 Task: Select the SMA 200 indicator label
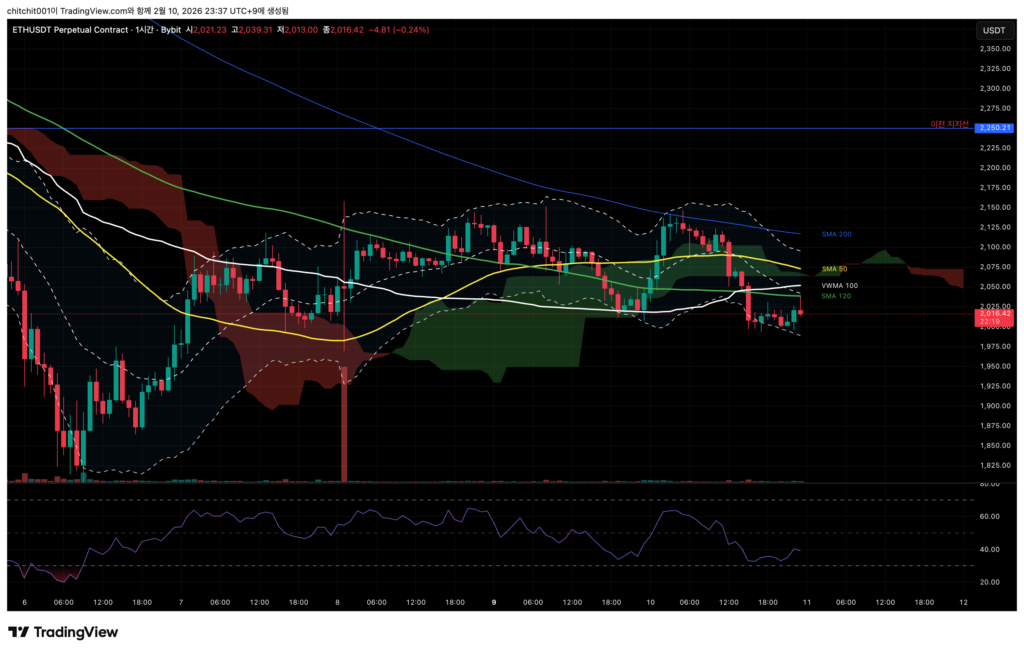pos(836,234)
